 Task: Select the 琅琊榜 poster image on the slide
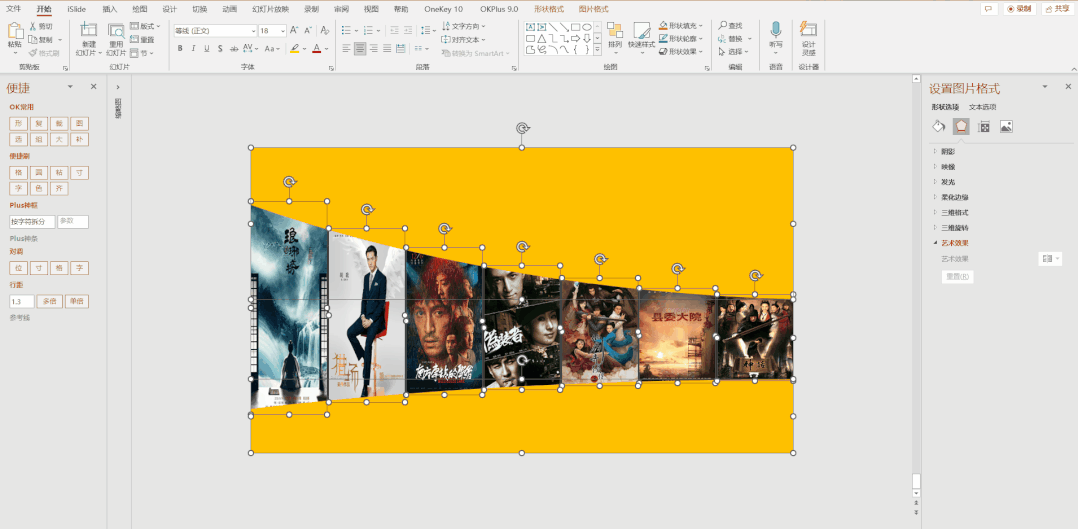click(289, 307)
